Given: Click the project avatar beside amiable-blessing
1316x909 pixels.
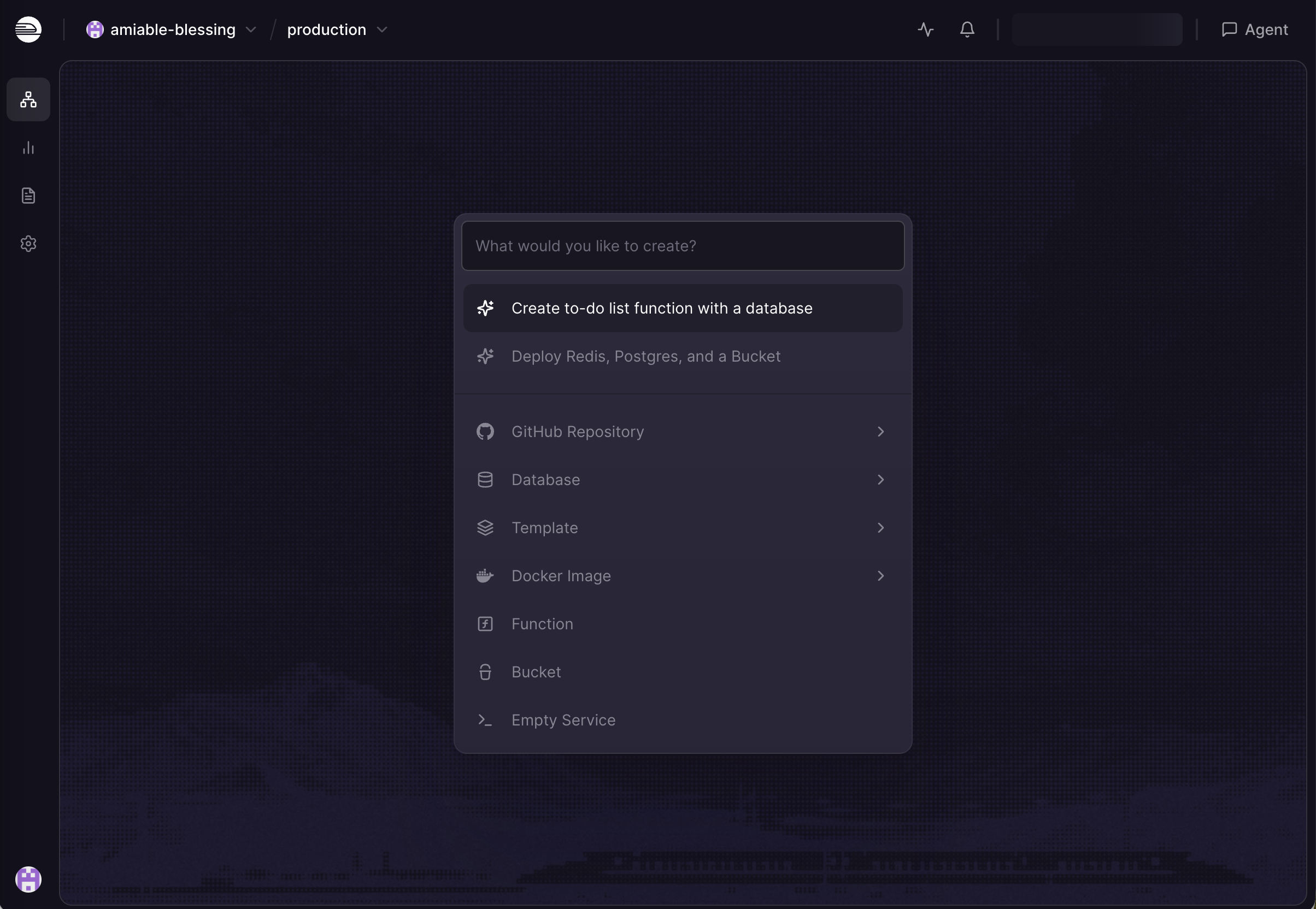Looking at the screenshot, I should click(95, 29).
